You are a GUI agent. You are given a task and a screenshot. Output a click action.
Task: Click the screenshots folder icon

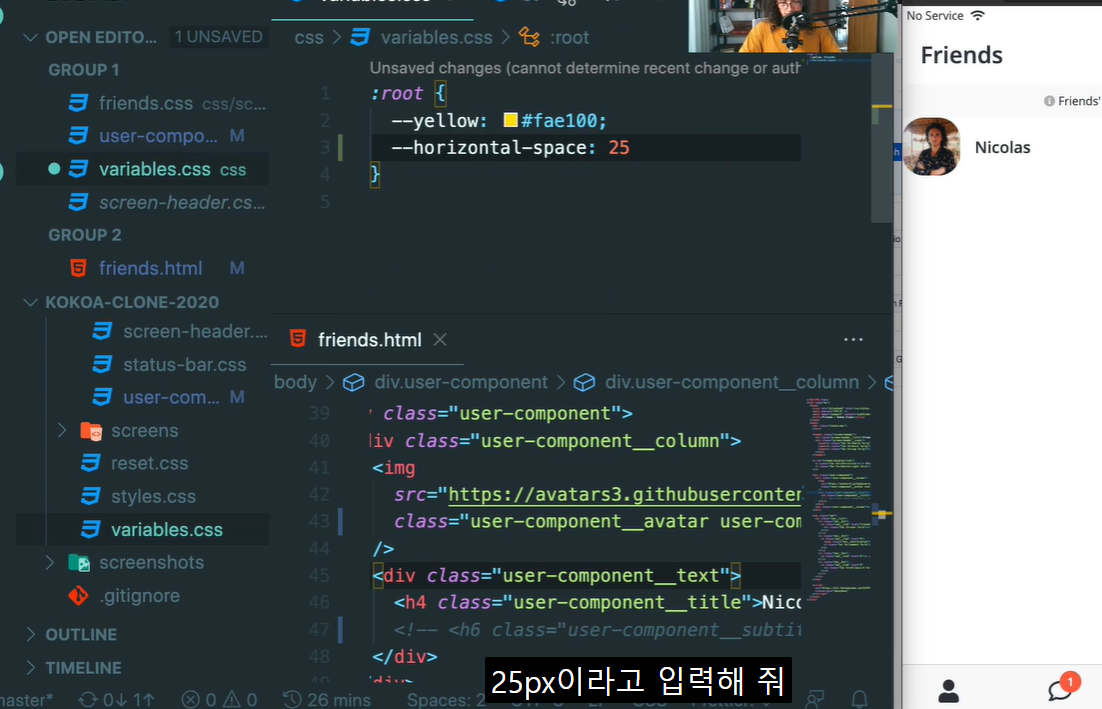tap(79, 562)
